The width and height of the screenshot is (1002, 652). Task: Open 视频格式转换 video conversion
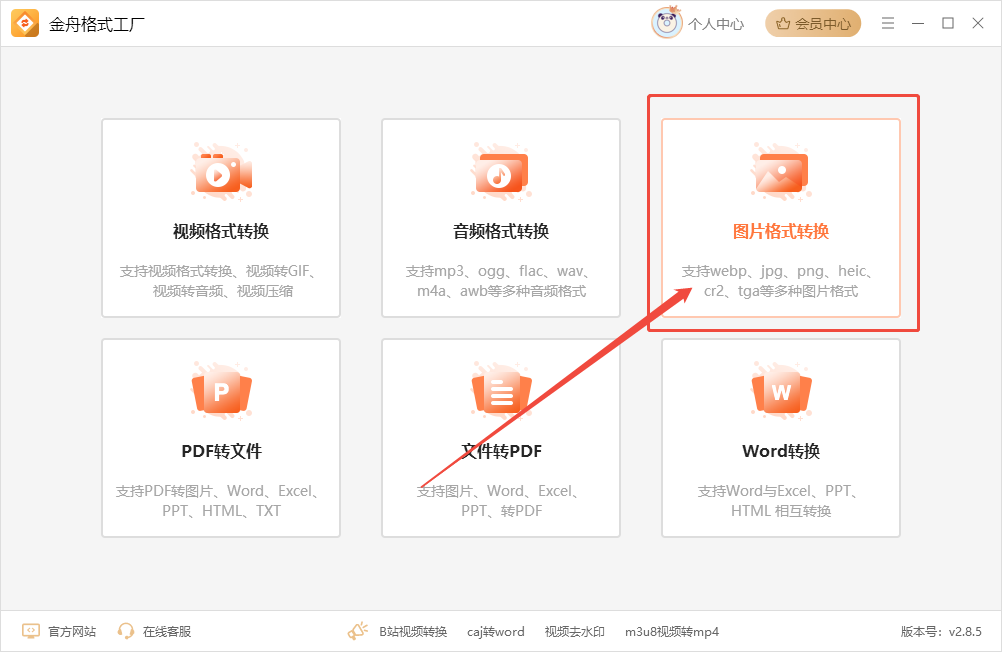[221, 231]
